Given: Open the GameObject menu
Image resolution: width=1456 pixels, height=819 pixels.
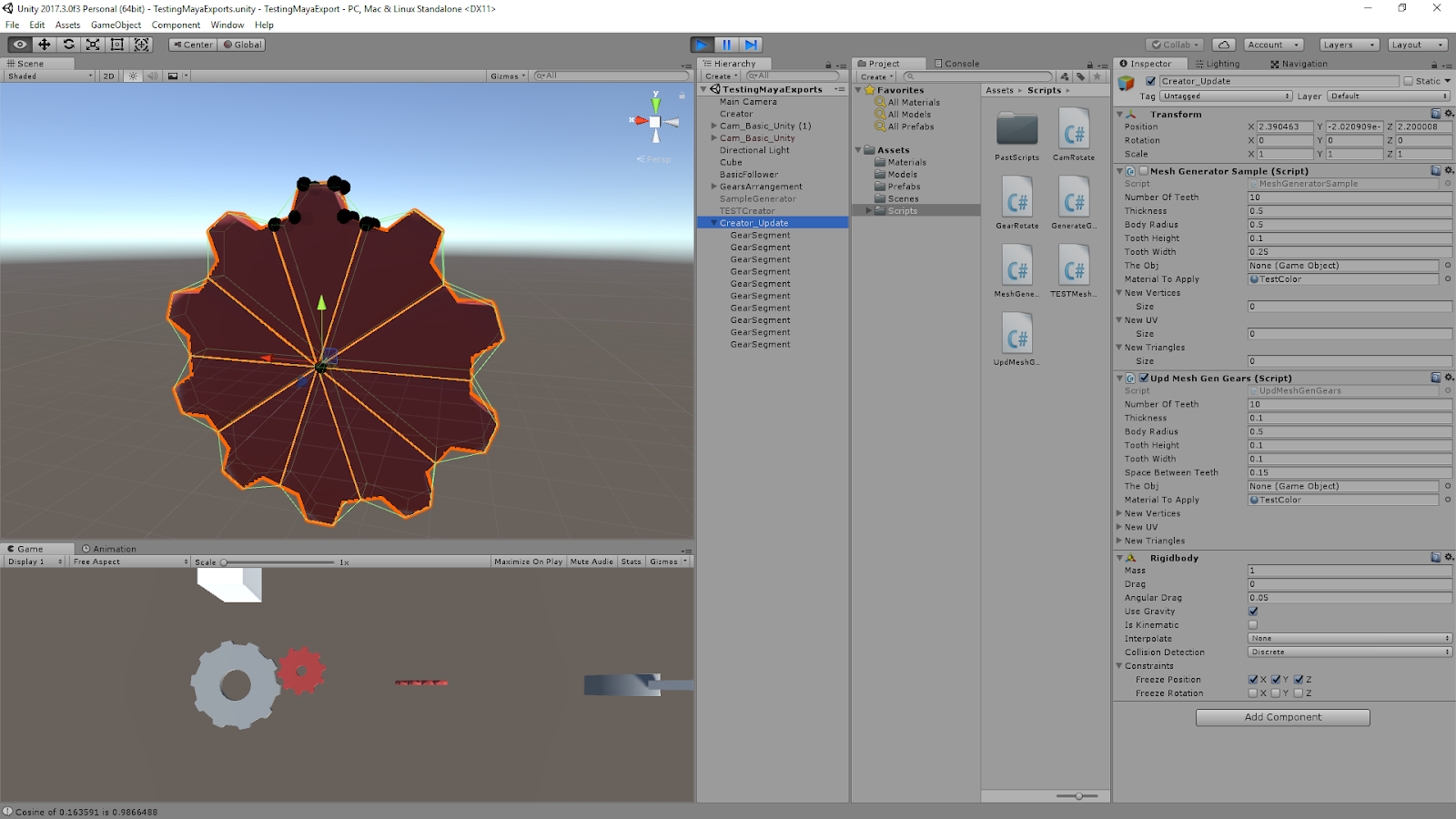Looking at the screenshot, I should (x=116, y=25).
